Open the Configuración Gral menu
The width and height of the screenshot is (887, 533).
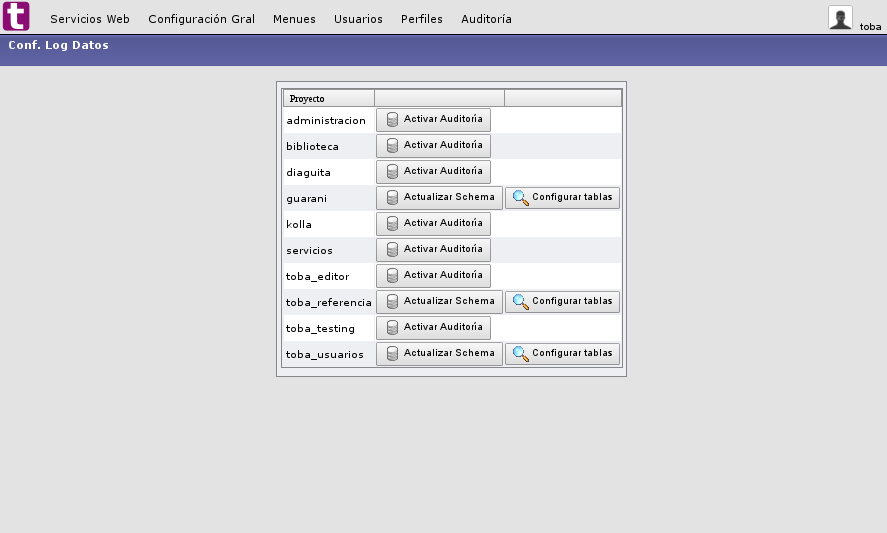coord(201,19)
